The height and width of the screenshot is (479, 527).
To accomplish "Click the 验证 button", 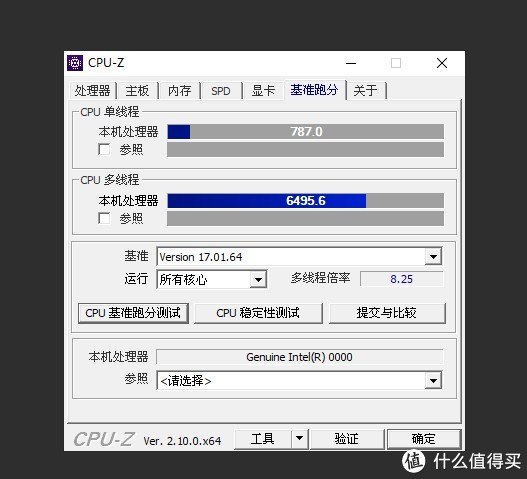I will (347, 439).
